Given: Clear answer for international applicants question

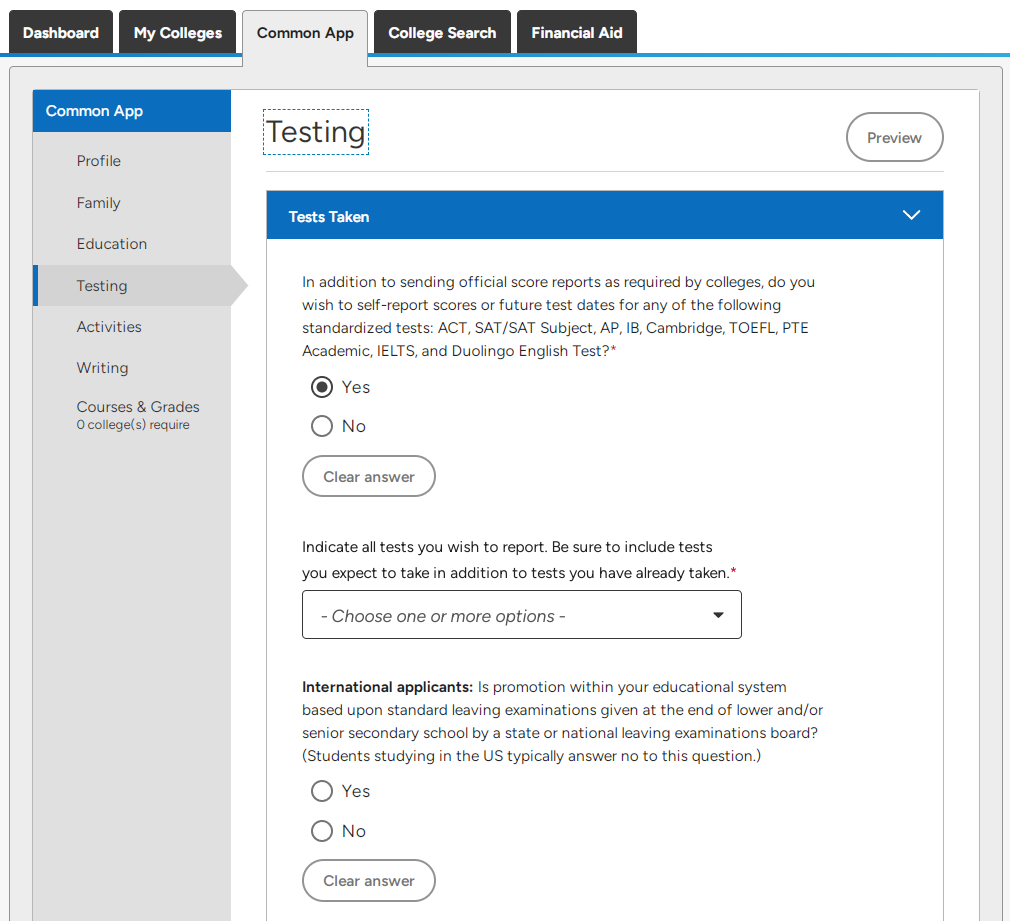Looking at the screenshot, I should pyautogui.click(x=368, y=880).
